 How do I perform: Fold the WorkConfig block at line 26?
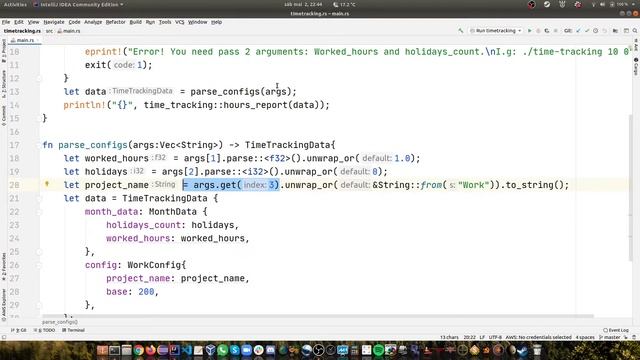point(39,265)
